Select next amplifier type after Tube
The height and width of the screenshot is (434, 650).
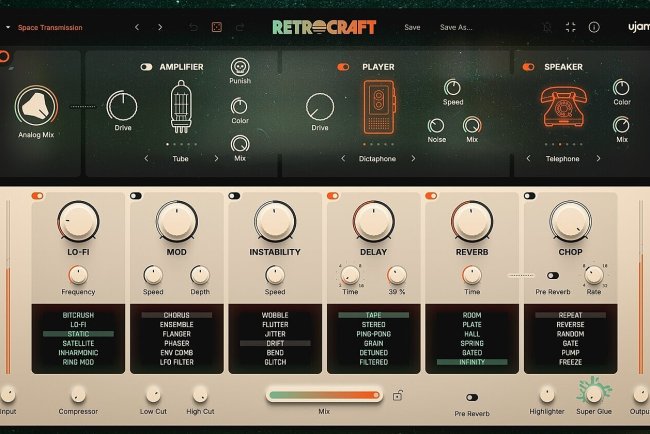pyautogui.click(x=216, y=158)
